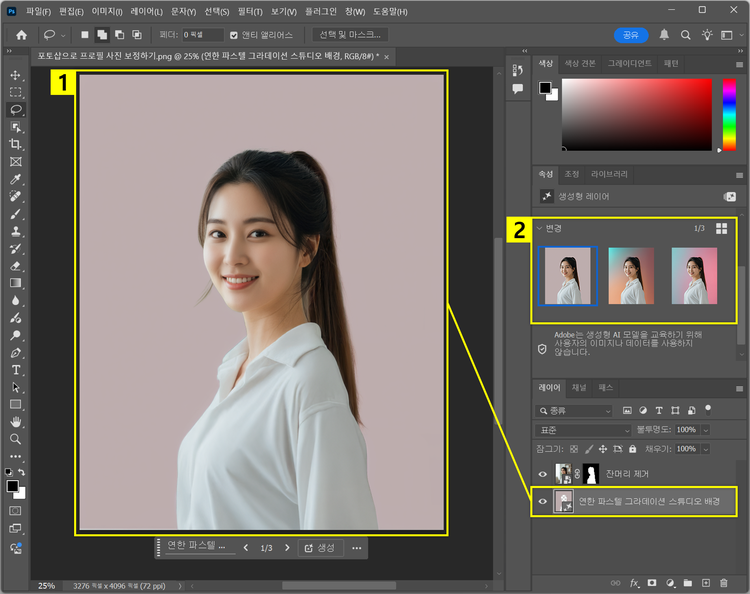The image size is (750, 594).
Task: Click the rainbow hue slider strip
Action: 729,114
